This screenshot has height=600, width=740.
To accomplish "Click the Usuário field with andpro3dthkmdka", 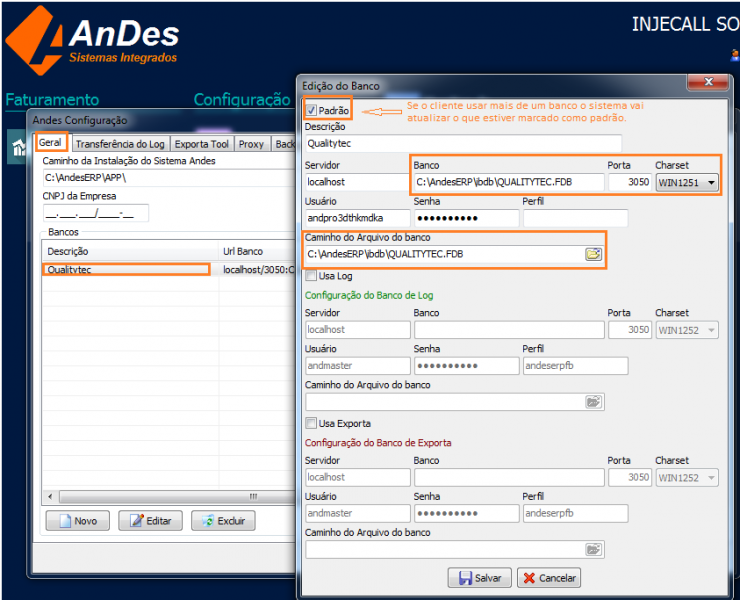I will click(x=358, y=218).
